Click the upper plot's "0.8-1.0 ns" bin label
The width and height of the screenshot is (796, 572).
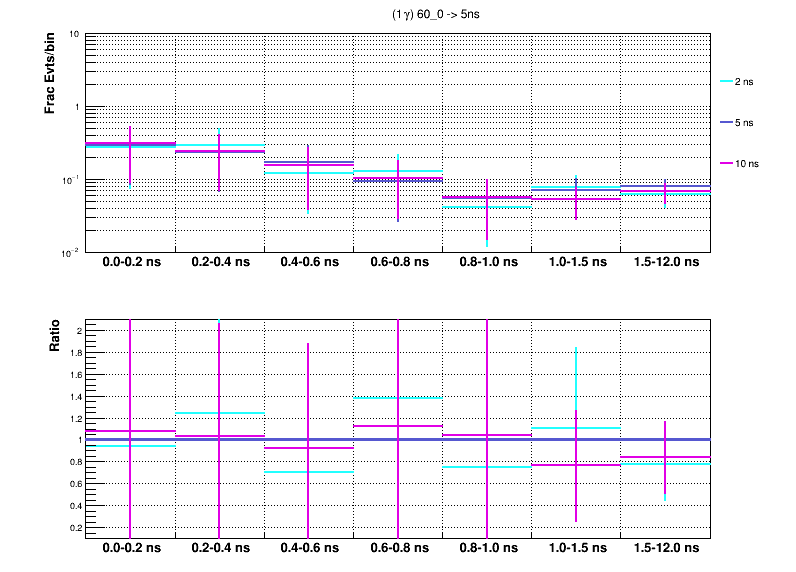point(487,263)
